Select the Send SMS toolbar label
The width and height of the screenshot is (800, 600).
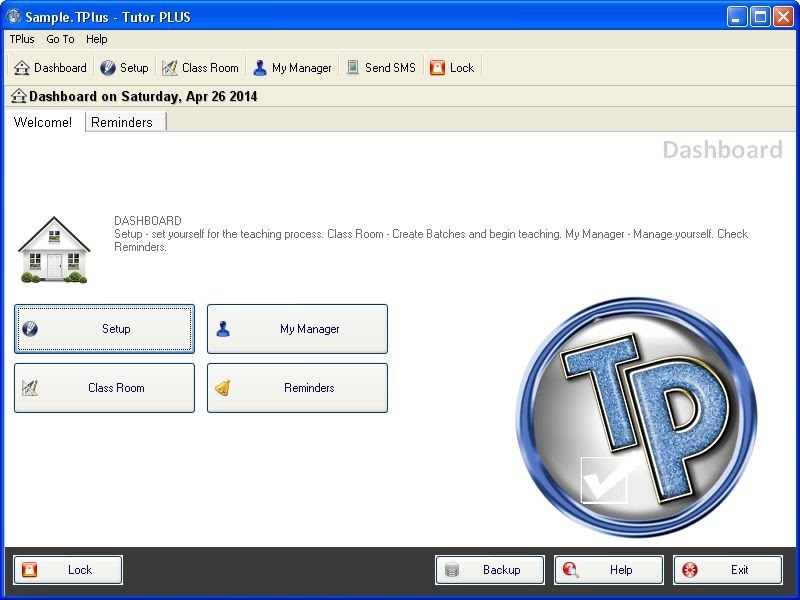(390, 68)
